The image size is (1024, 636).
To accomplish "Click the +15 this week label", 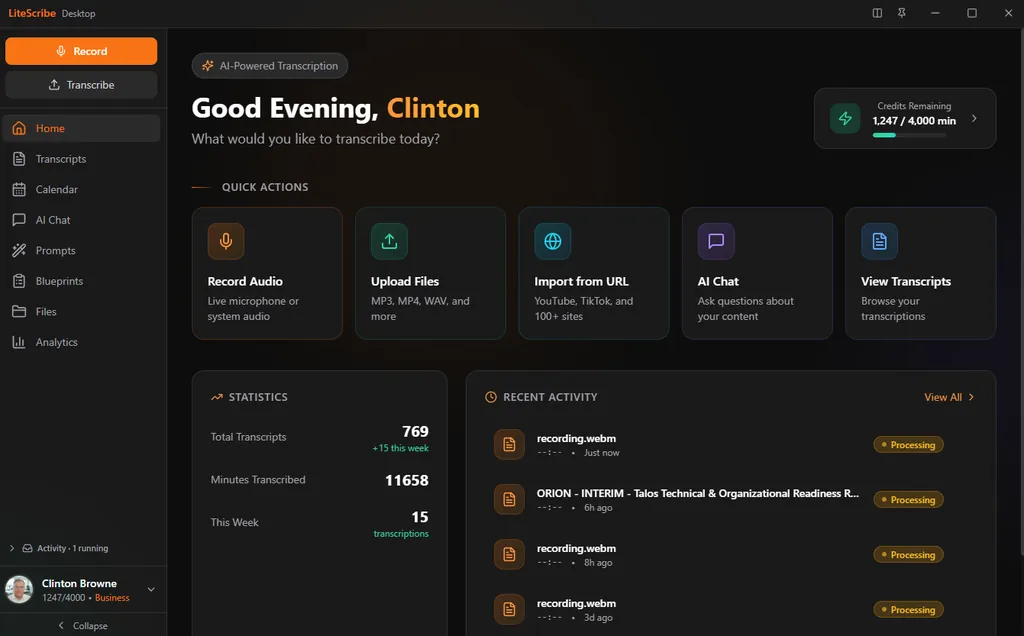I will (400, 448).
